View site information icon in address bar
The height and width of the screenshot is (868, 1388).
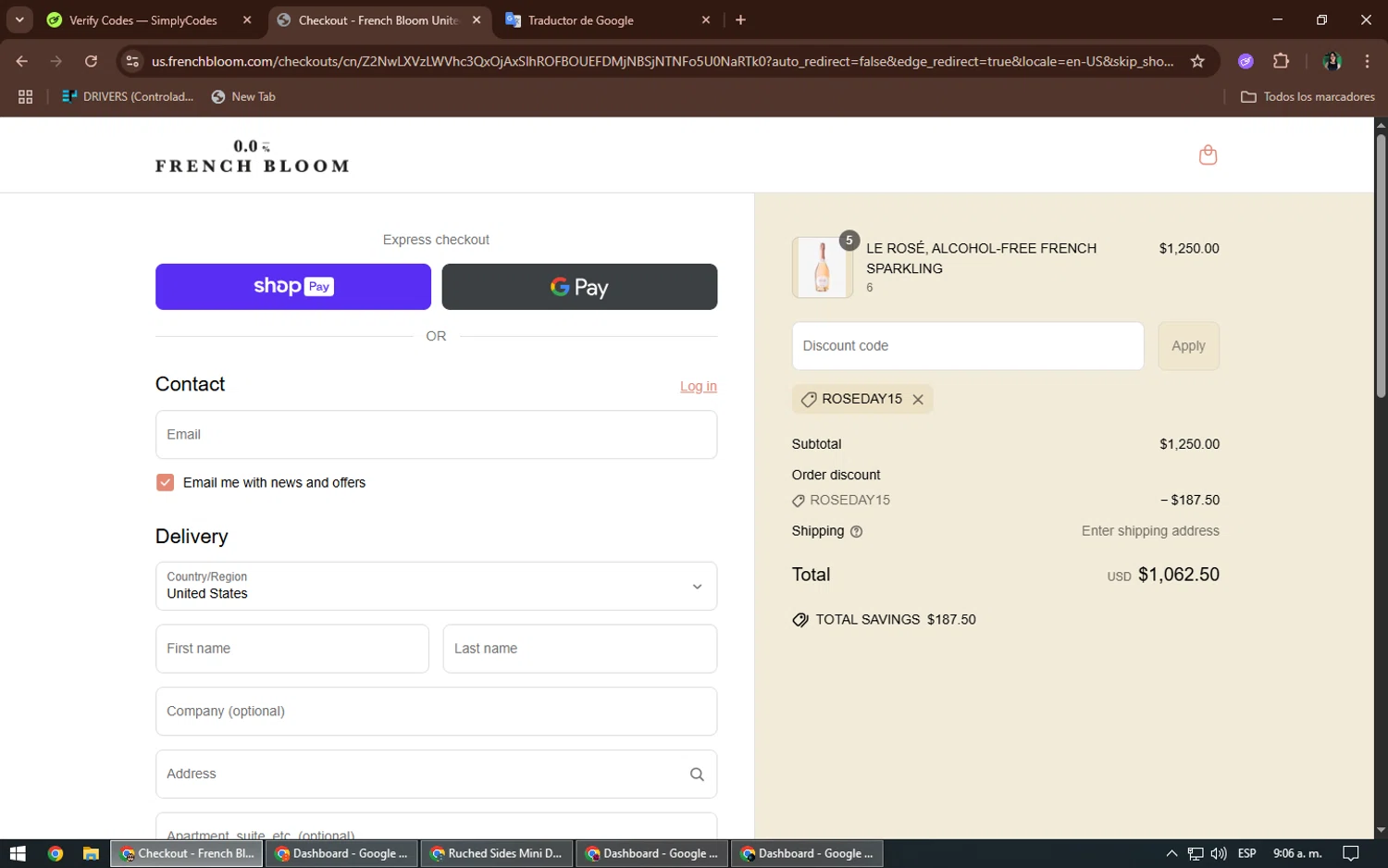coord(132,61)
